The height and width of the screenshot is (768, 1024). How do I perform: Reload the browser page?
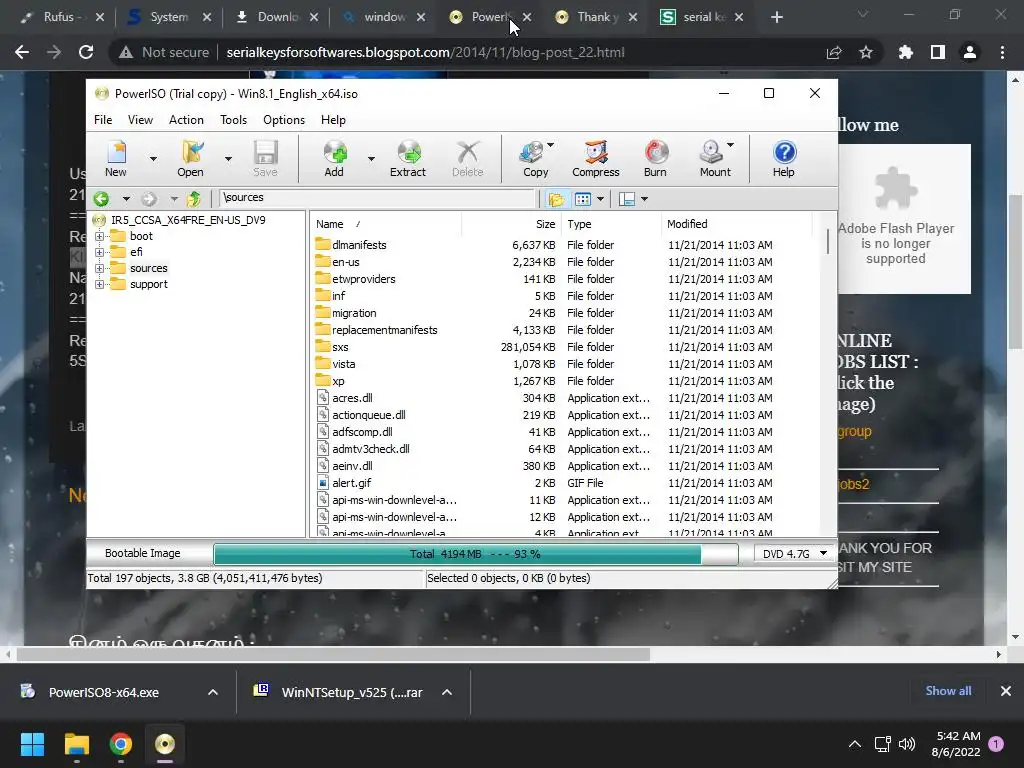[x=86, y=52]
